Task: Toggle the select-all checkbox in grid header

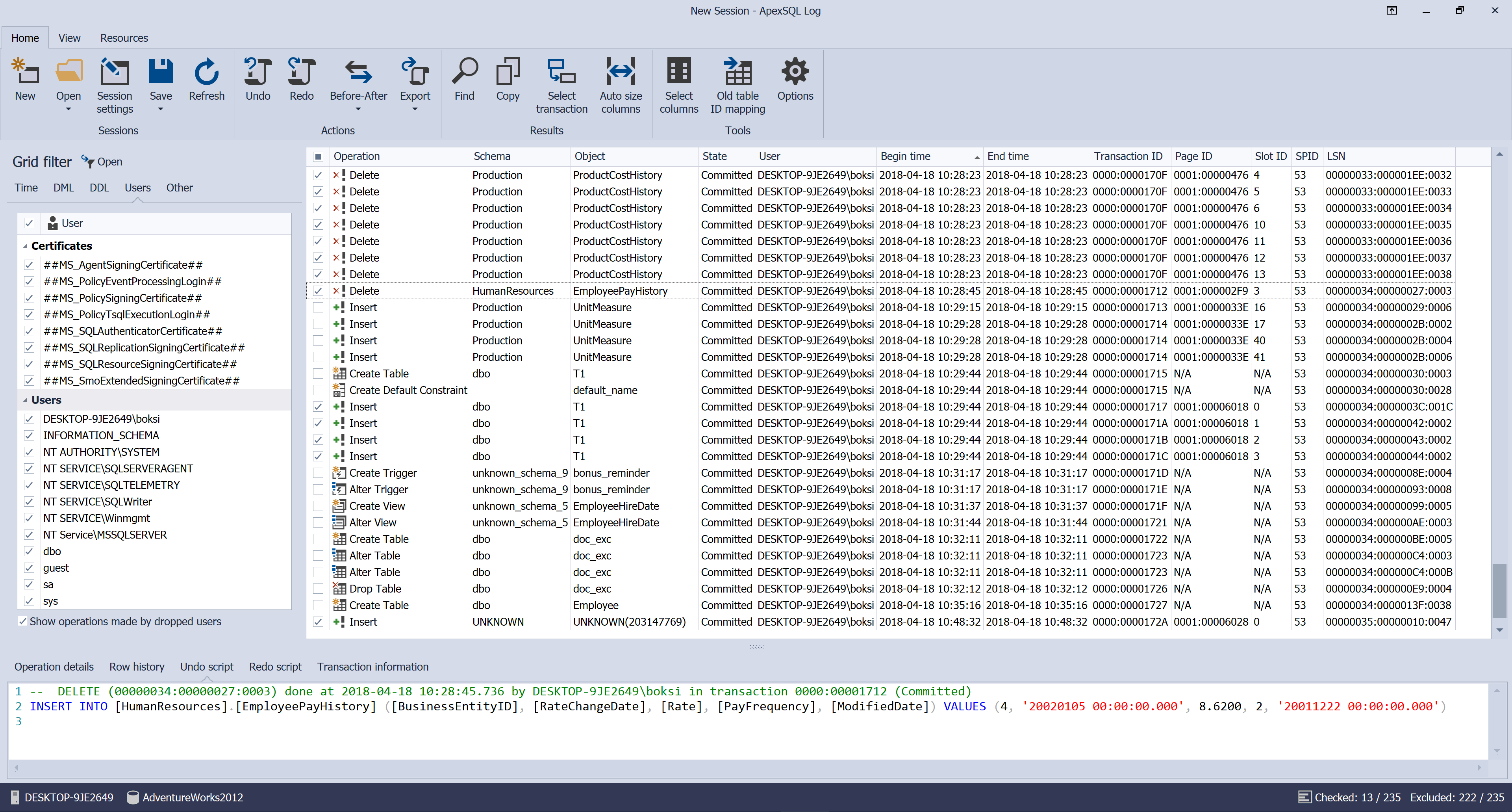Action: (317, 156)
